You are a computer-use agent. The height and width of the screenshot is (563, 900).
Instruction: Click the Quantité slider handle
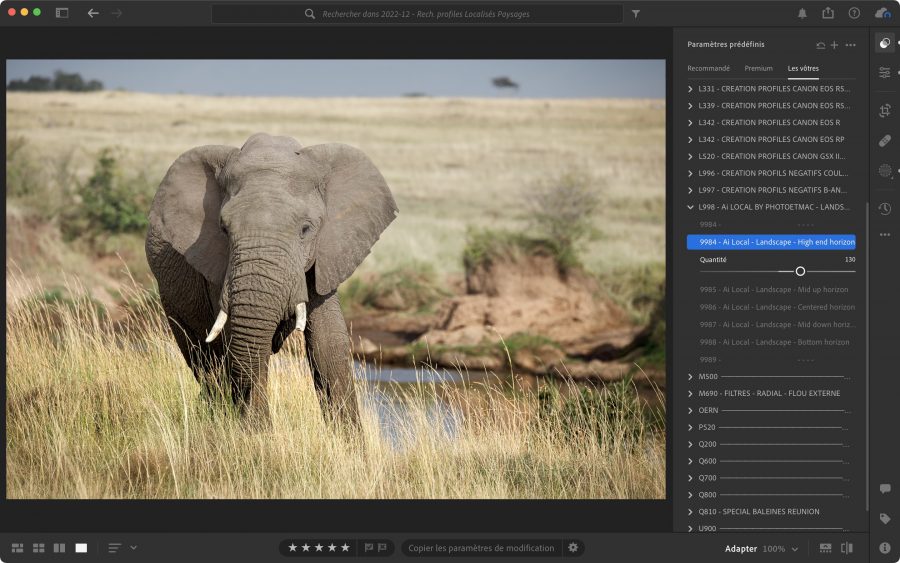[x=800, y=271]
